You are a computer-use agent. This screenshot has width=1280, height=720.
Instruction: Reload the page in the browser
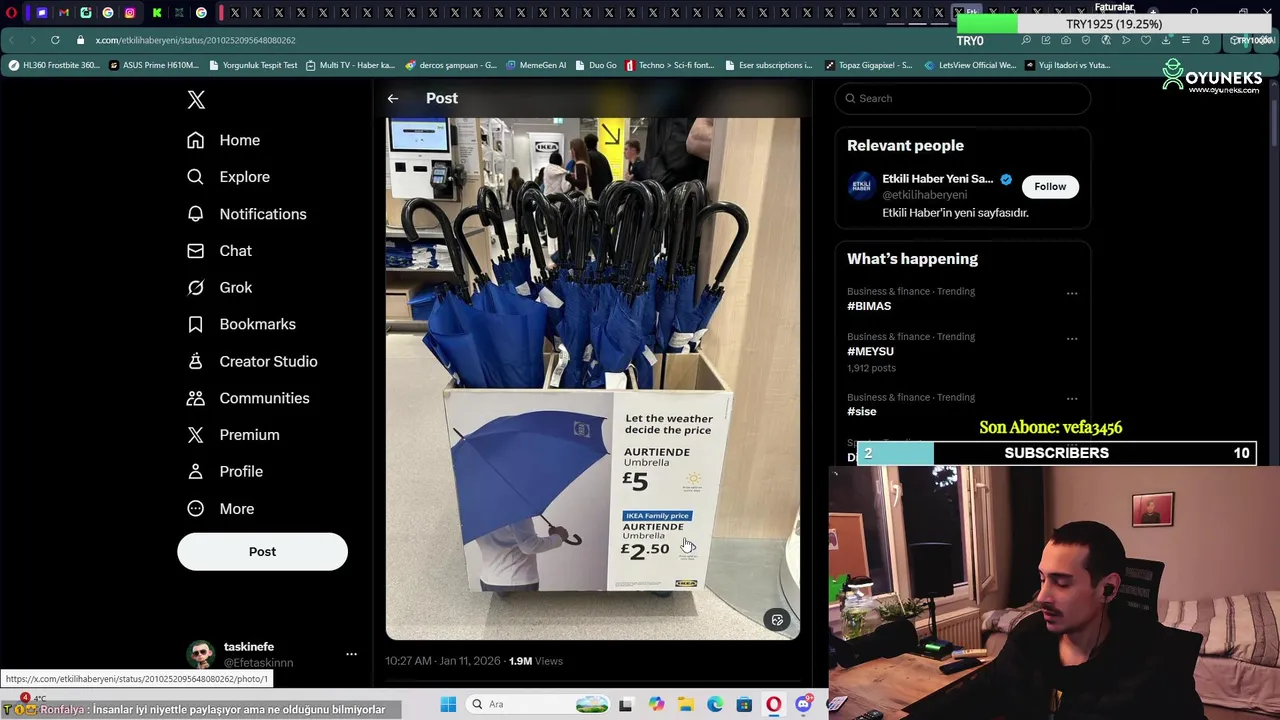coord(55,40)
